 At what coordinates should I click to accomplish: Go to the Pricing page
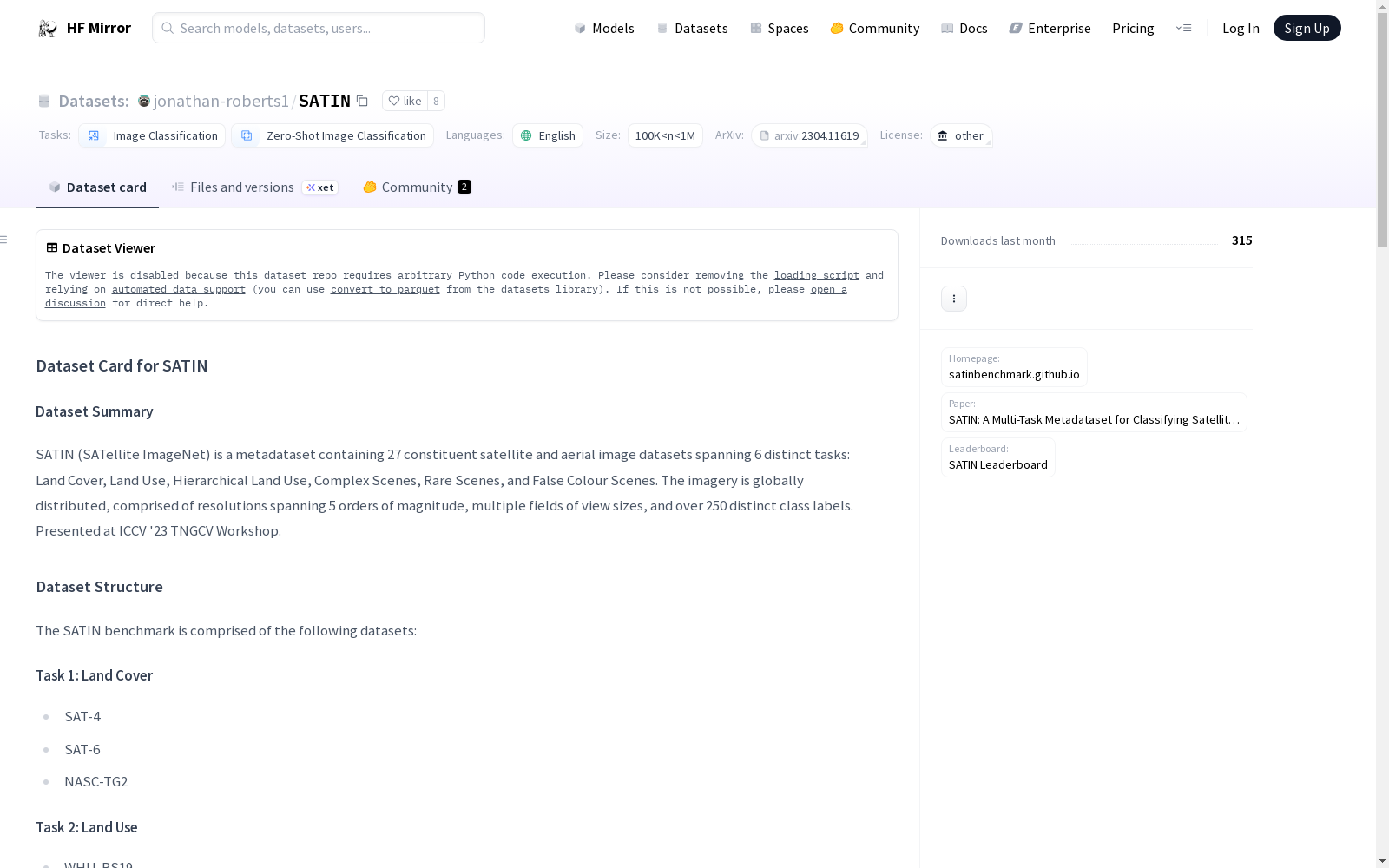[x=1133, y=28]
